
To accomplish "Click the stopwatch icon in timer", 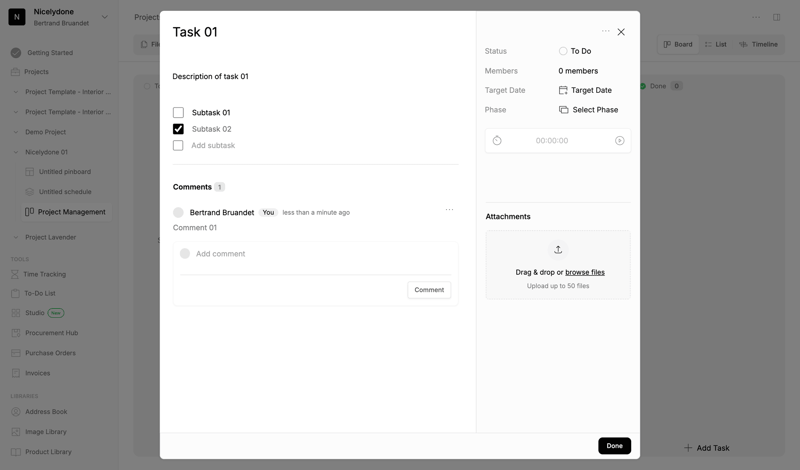I will coord(497,141).
